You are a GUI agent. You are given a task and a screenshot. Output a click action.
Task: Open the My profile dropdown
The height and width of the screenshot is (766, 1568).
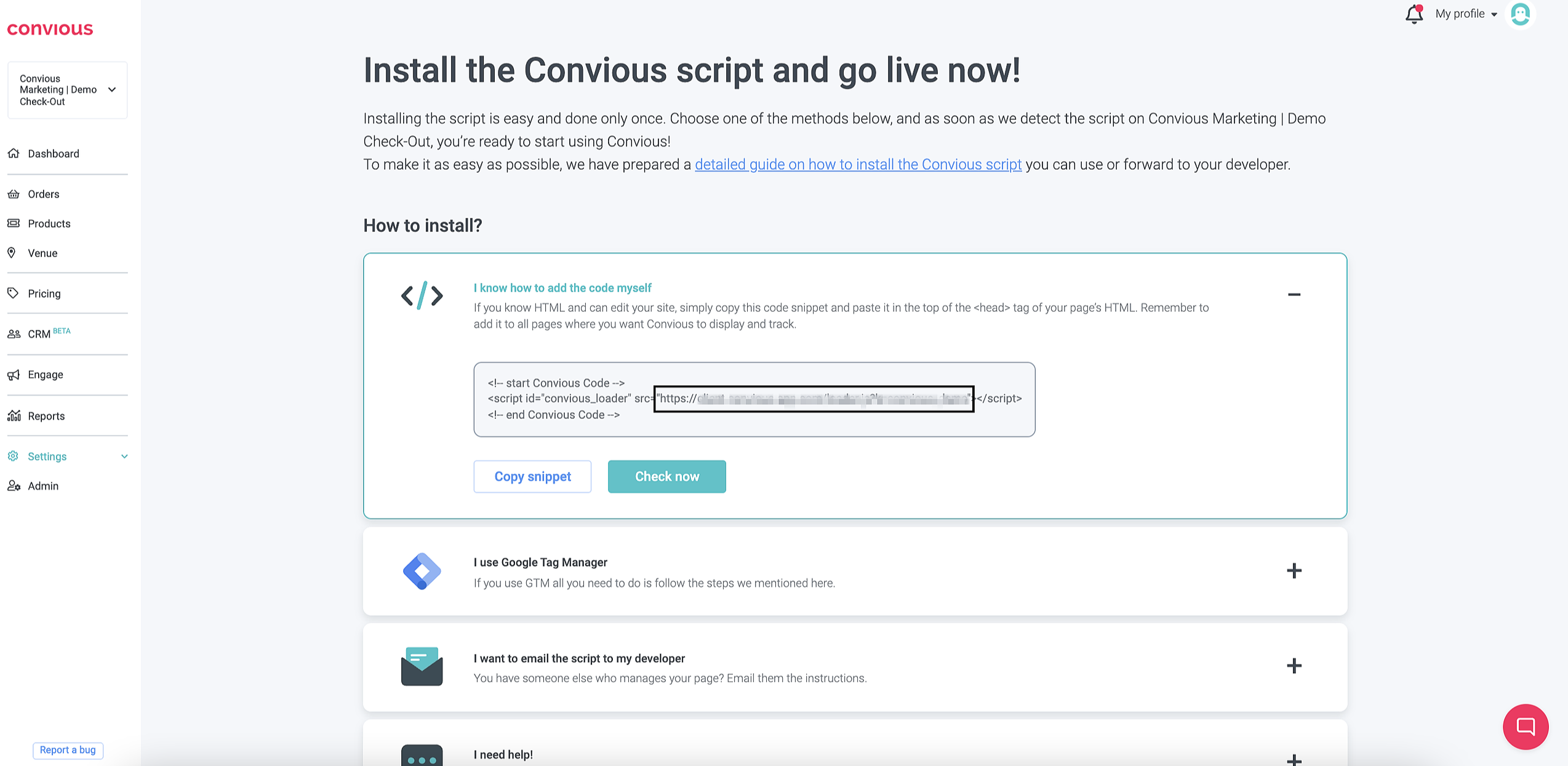pyautogui.click(x=1466, y=14)
